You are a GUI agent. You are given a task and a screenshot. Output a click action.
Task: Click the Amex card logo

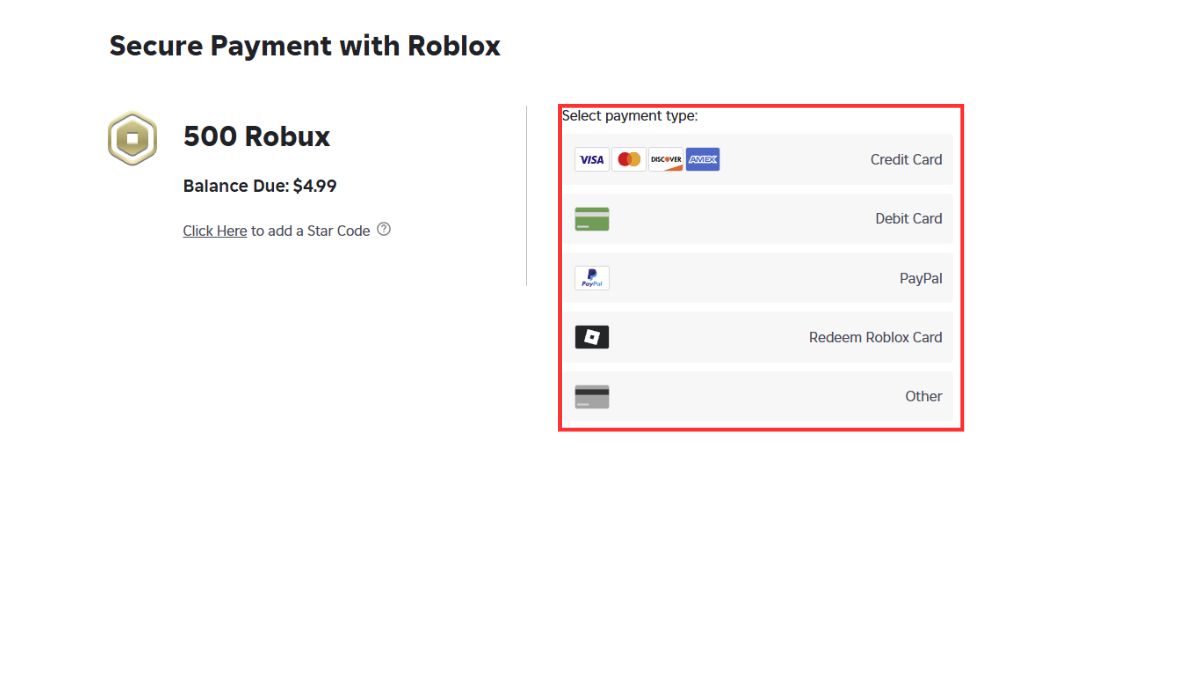[703, 159]
